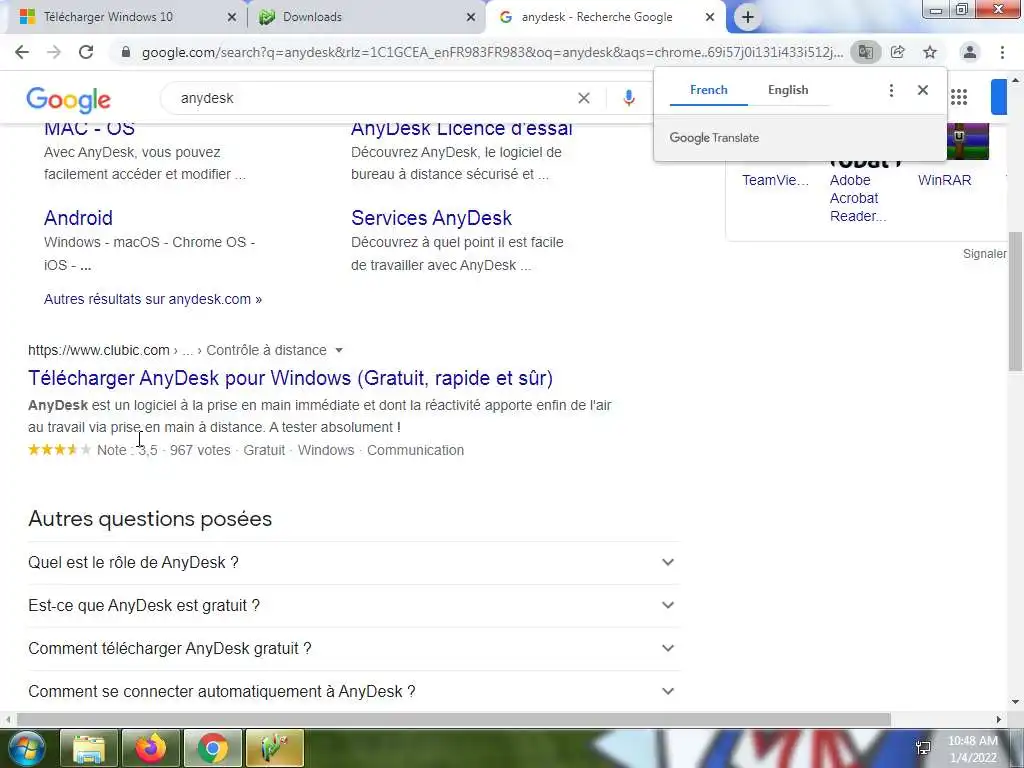Open Adobe Acrobat Reader related search
1024x768 pixels.
coord(857,198)
